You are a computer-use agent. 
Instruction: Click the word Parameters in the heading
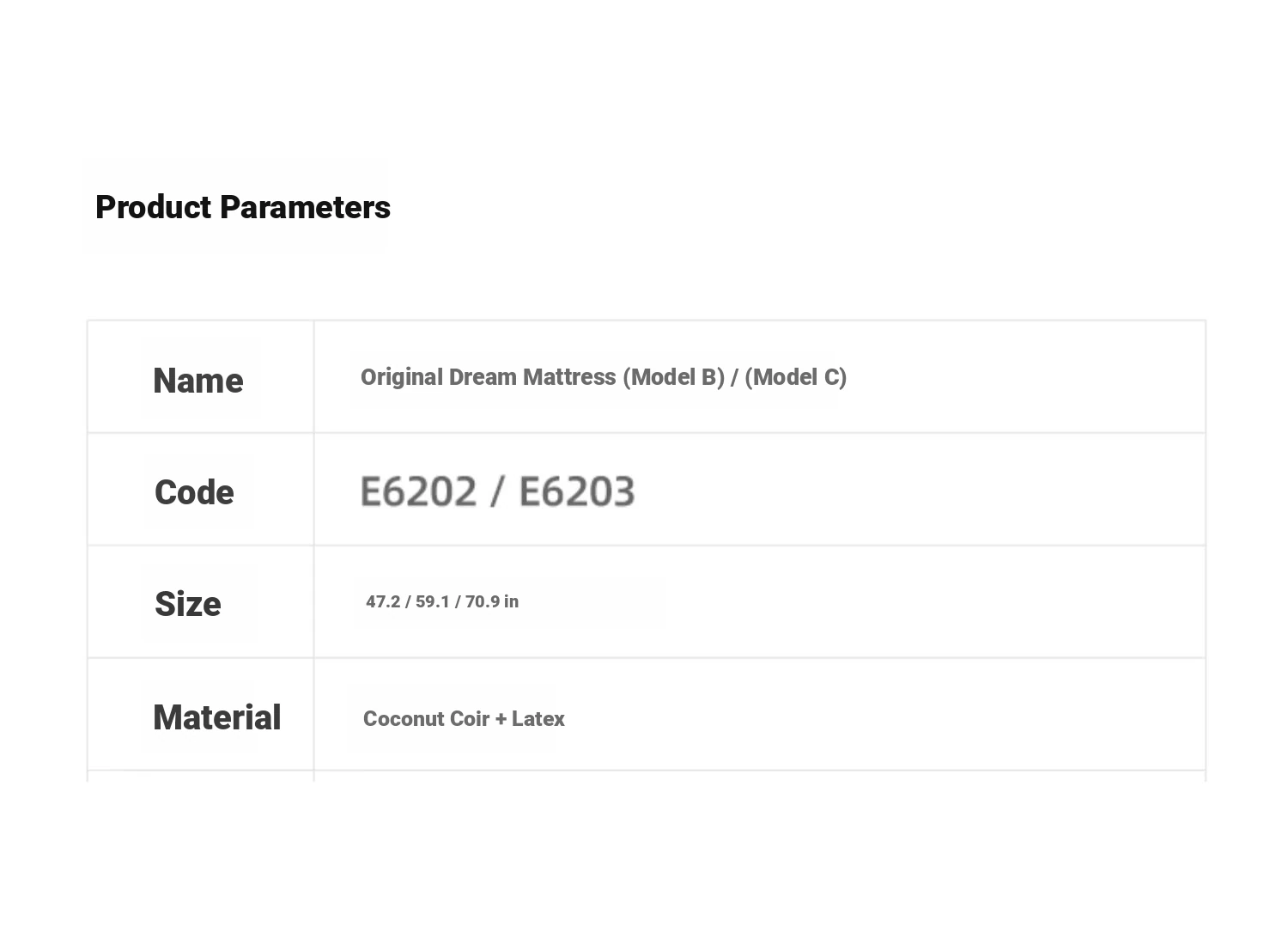[305, 208]
